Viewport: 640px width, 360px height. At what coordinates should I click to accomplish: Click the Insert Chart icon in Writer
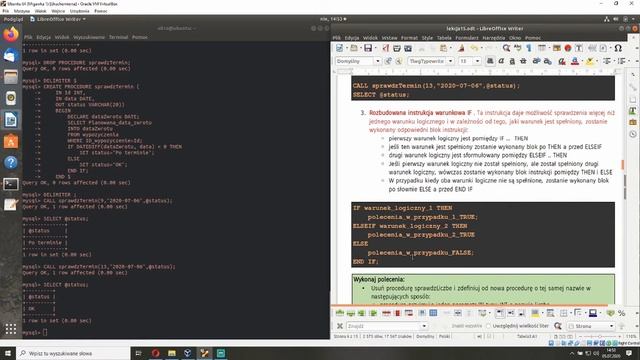point(568,48)
